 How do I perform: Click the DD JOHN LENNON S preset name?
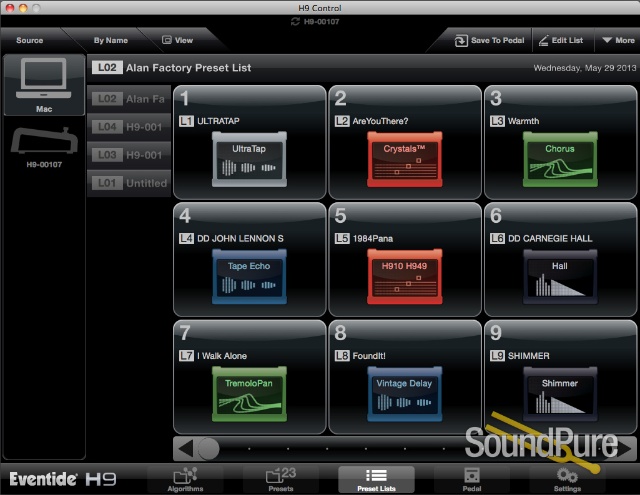pos(240,238)
